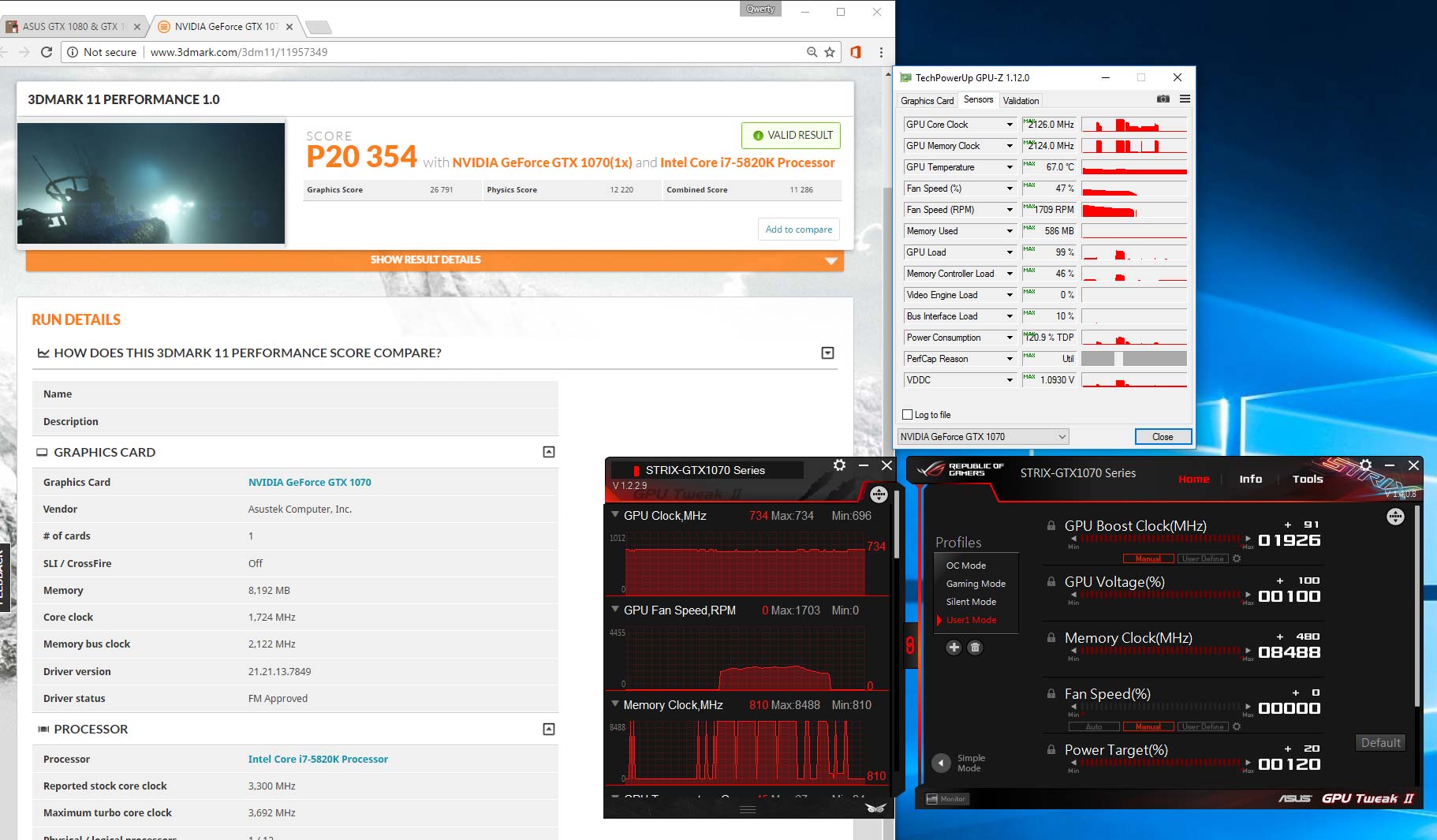Viewport: 1437px width, 840px height.
Task: Open the Intel Core i7-5820K Processor link in table
Action: [318, 759]
